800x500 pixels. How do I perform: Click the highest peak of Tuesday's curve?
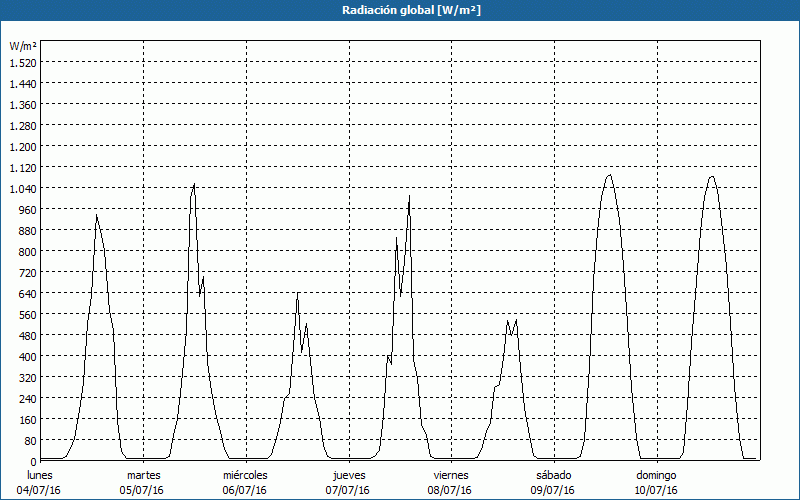pos(194,184)
